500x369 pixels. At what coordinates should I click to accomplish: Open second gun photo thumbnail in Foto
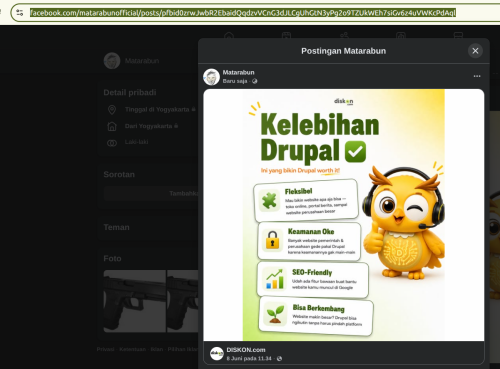click(x=183, y=301)
